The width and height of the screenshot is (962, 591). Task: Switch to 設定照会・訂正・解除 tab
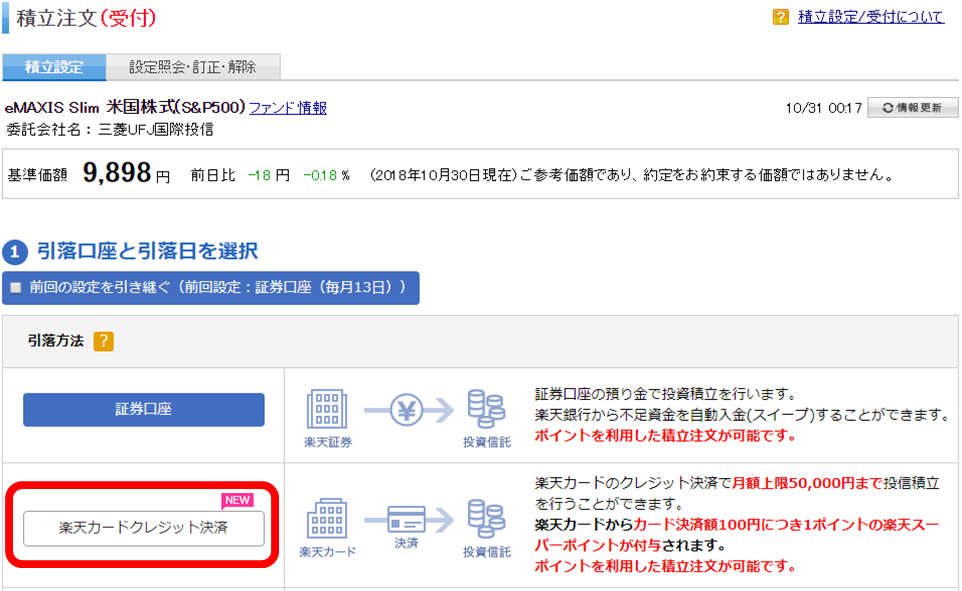pos(193,67)
